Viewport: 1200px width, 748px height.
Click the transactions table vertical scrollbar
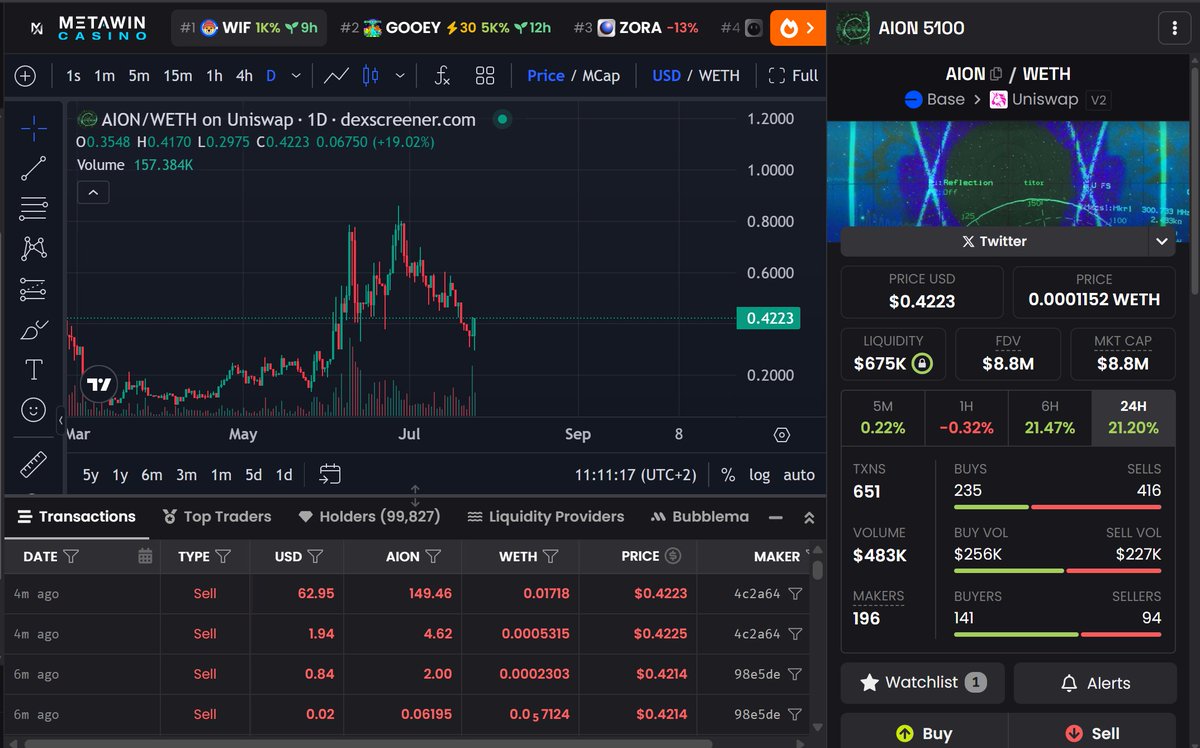818,571
